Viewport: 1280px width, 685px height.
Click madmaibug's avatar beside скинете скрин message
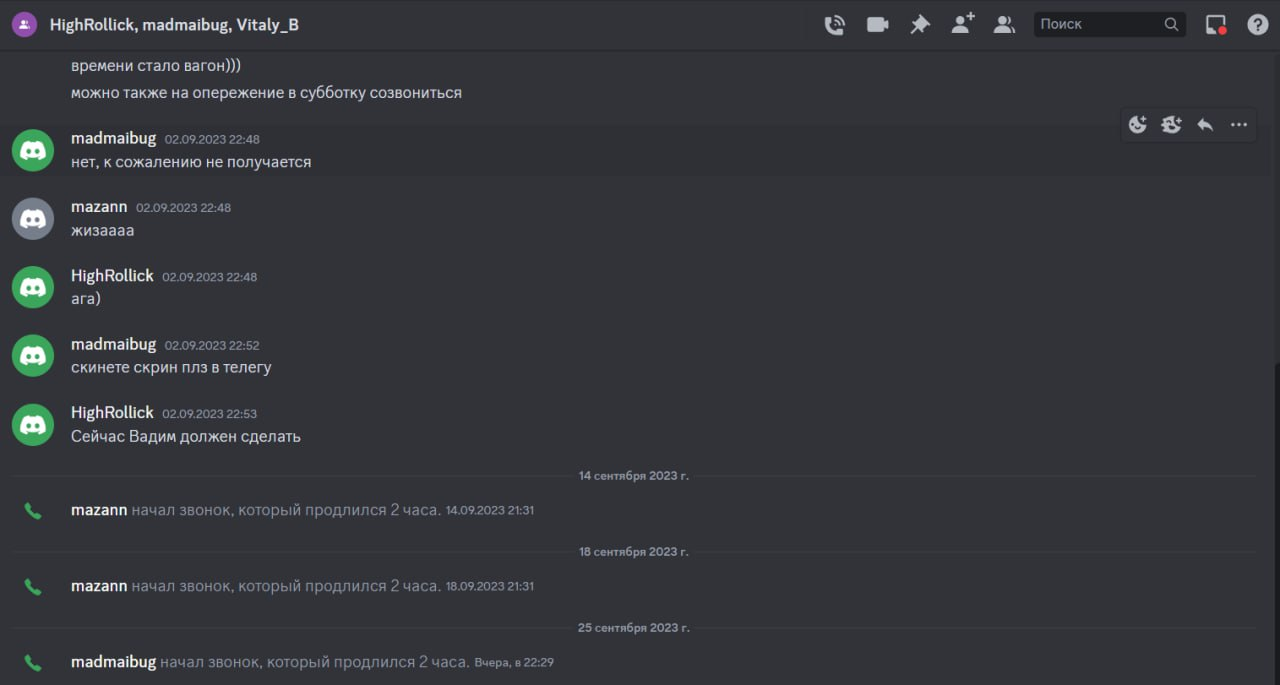[33, 355]
